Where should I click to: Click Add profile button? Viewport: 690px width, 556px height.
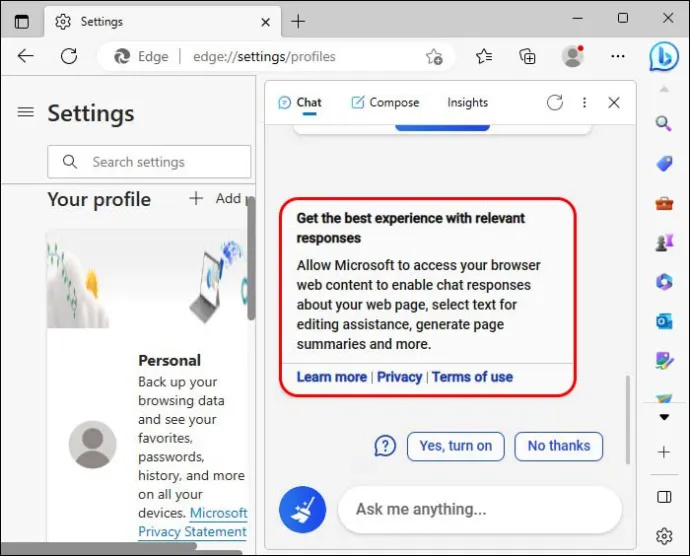pyautogui.click(x=216, y=198)
